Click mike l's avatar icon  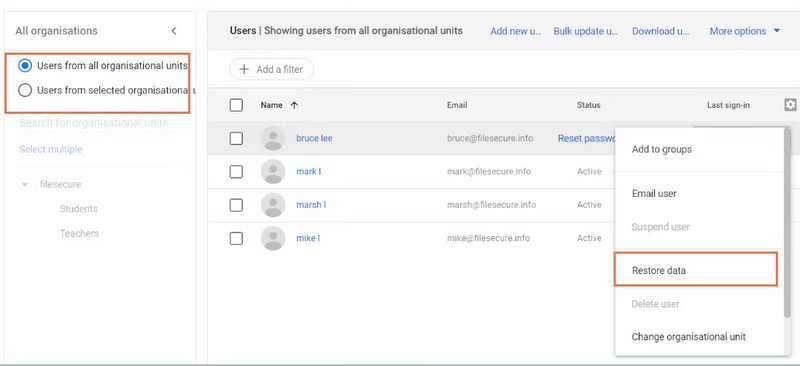coord(273,238)
